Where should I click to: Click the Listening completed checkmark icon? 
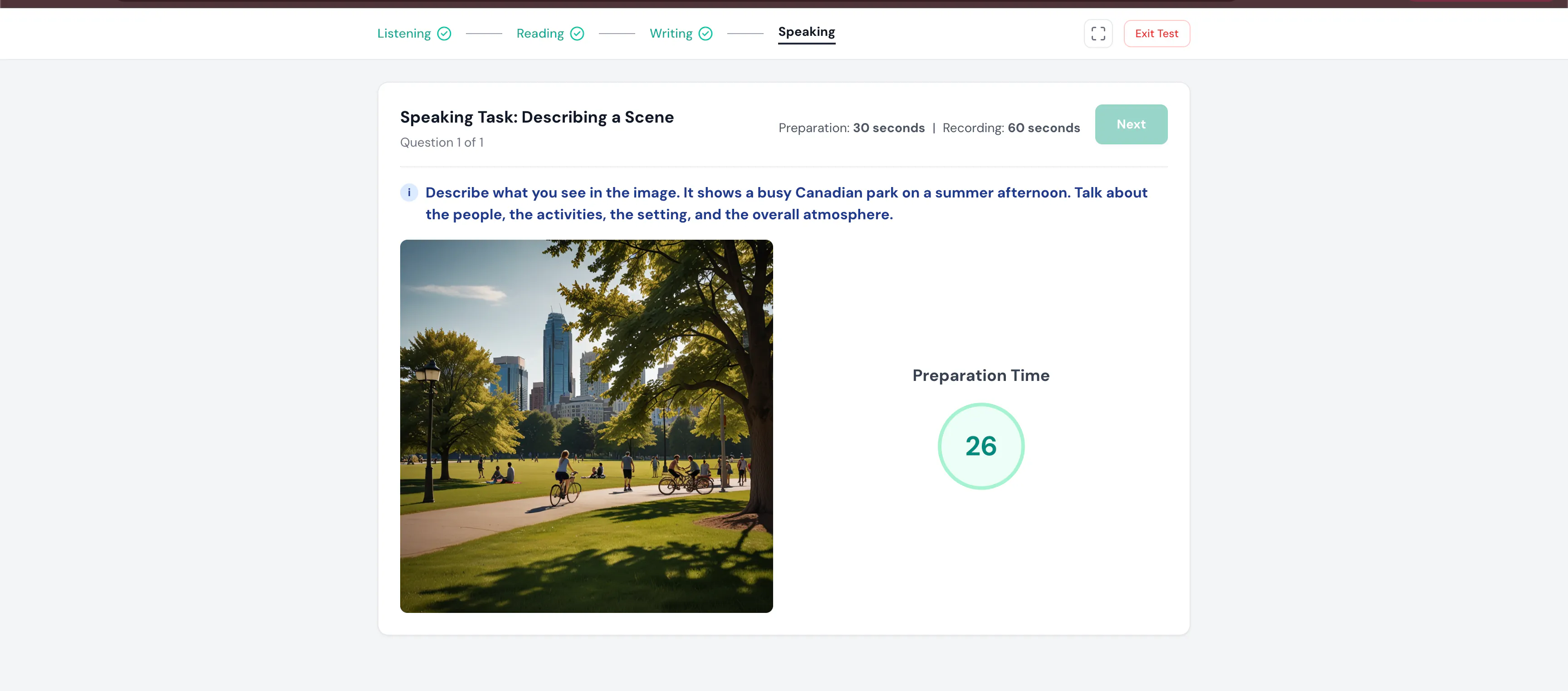pyautogui.click(x=444, y=34)
